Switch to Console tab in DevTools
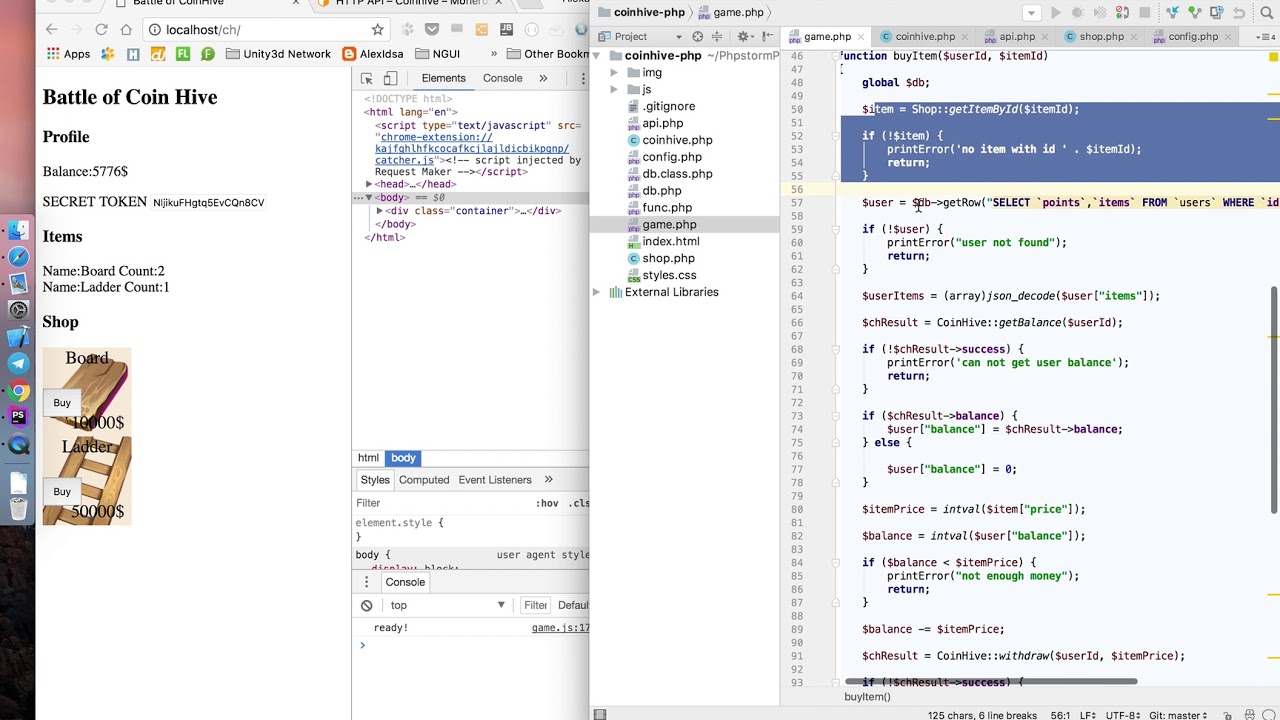This screenshot has height=720, width=1280. 503,78
